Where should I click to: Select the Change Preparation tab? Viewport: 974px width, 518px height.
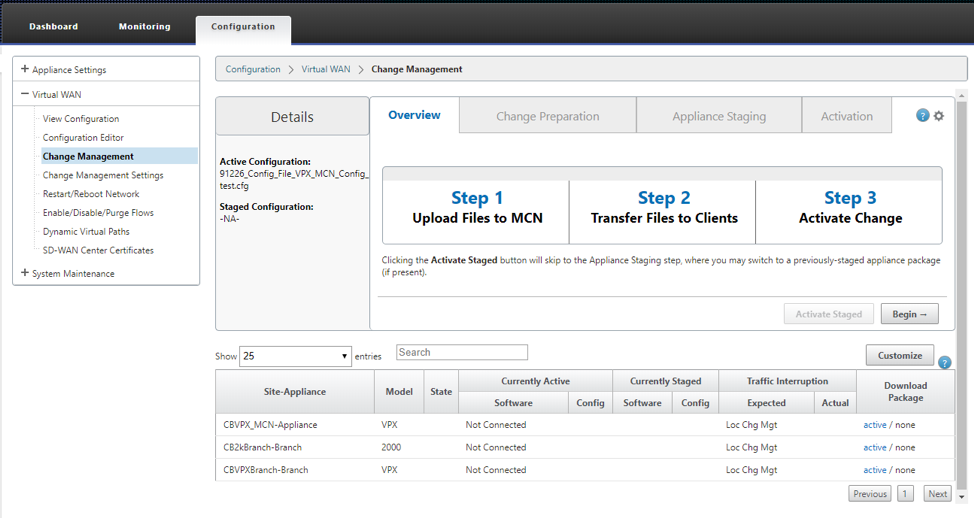point(547,116)
